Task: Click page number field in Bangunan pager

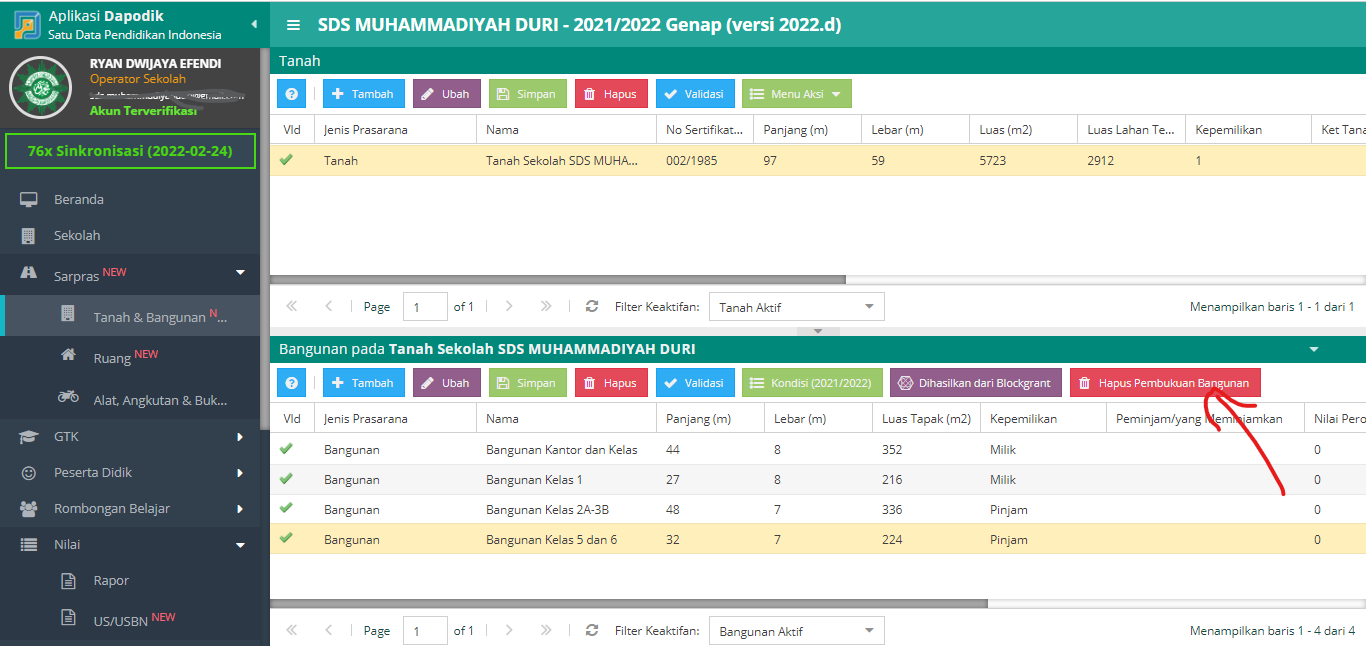Action: coord(425,631)
